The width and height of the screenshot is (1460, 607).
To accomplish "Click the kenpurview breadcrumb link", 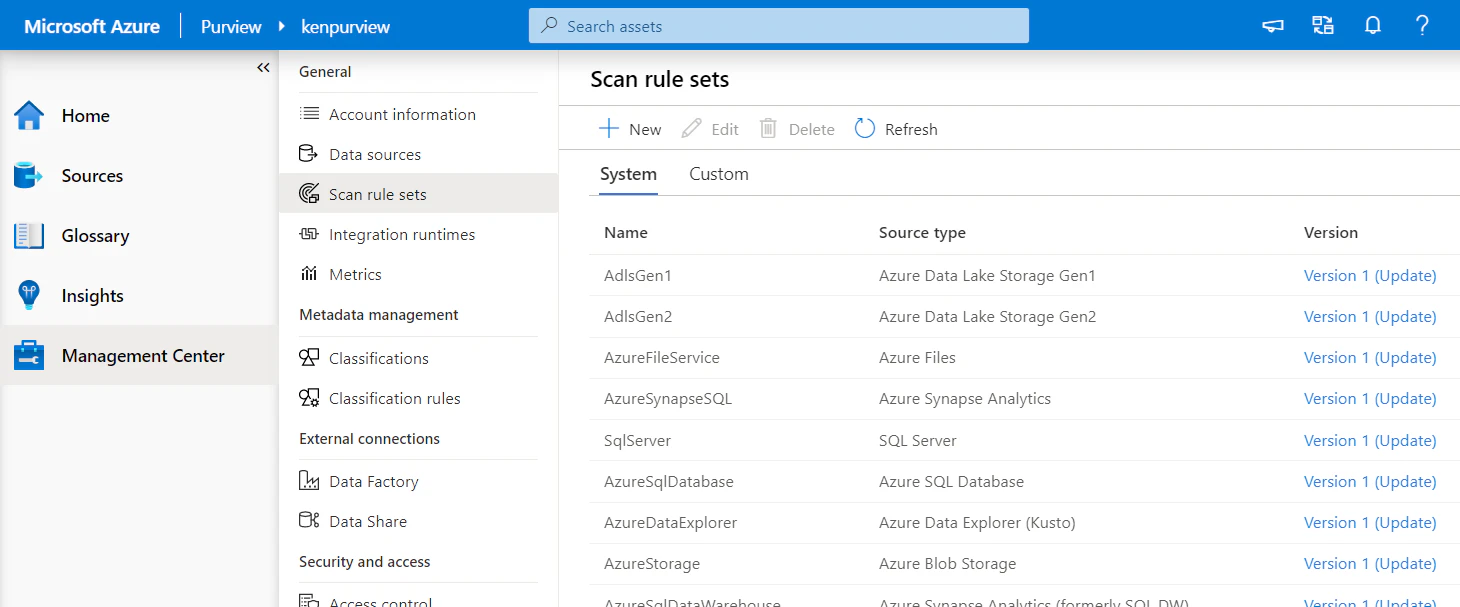I will (x=346, y=27).
